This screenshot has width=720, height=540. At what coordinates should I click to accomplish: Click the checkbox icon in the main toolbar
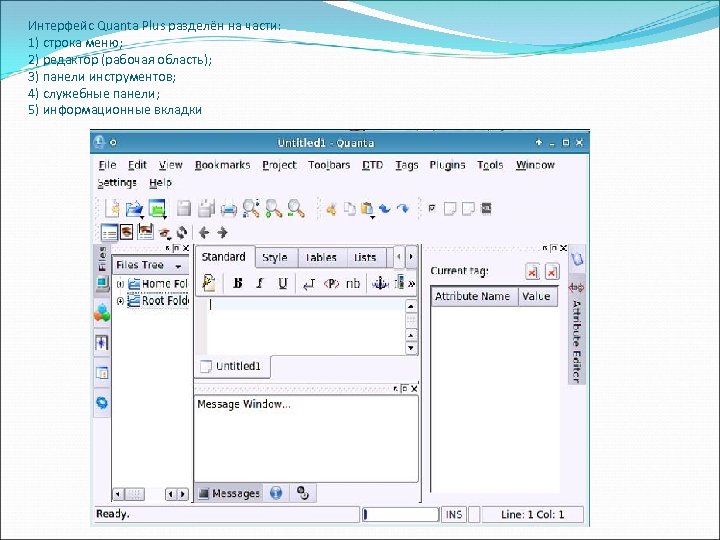pos(432,208)
